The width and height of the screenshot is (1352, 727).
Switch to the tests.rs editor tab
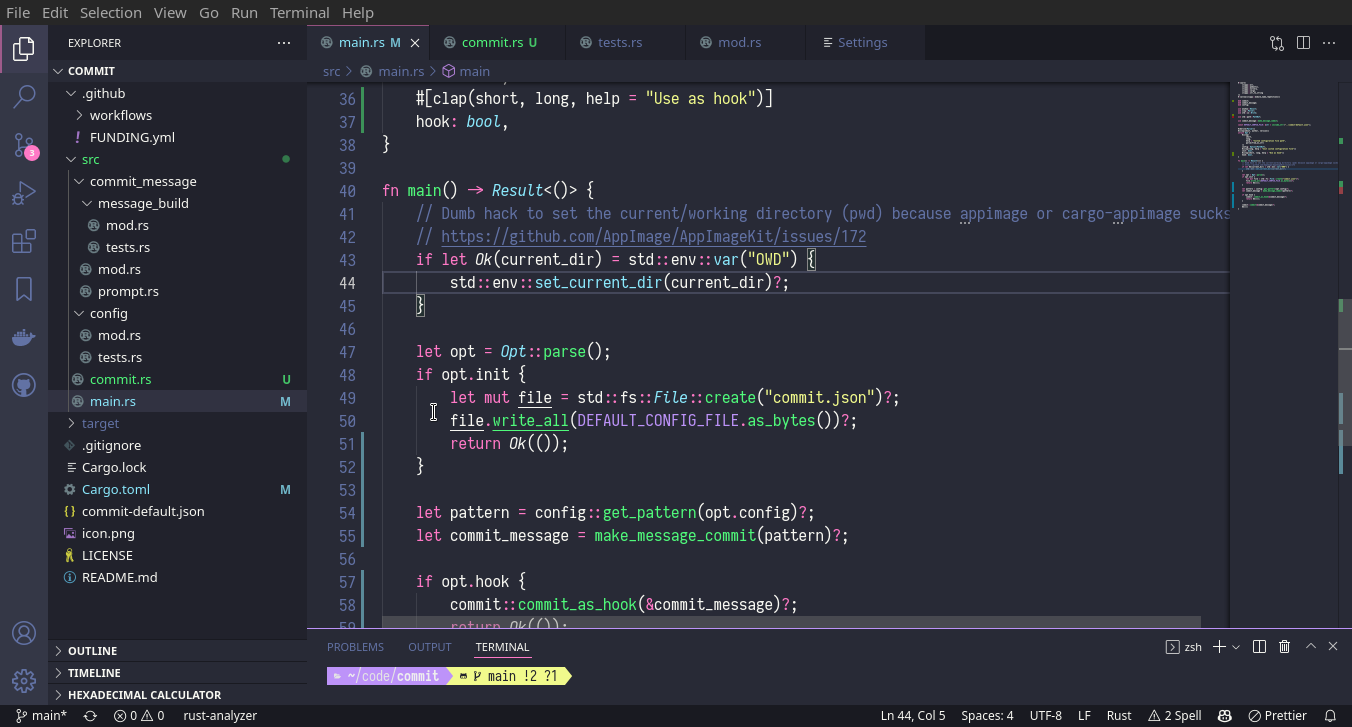[626, 43]
